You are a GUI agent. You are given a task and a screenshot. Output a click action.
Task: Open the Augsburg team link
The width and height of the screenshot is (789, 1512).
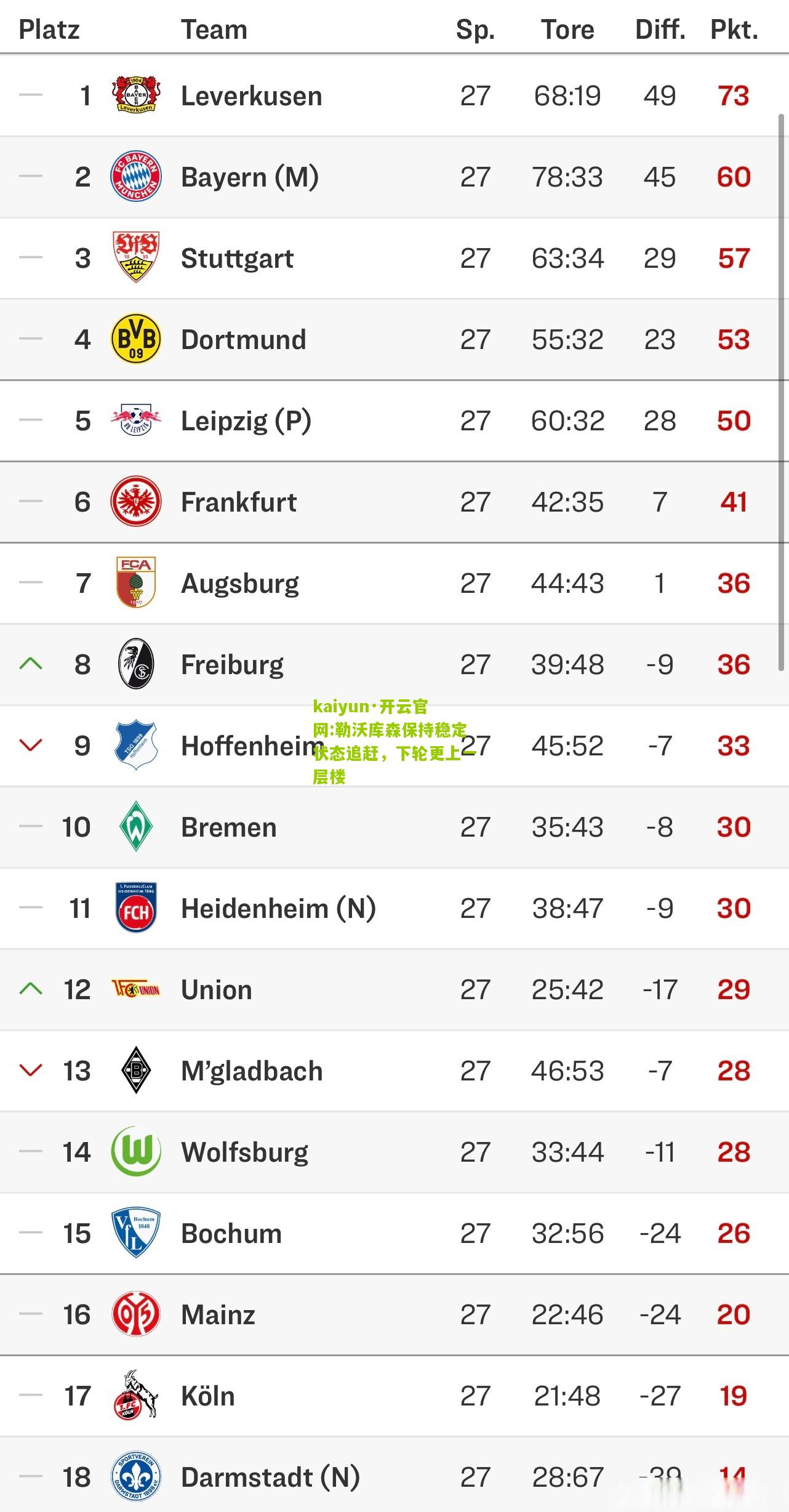[x=240, y=583]
